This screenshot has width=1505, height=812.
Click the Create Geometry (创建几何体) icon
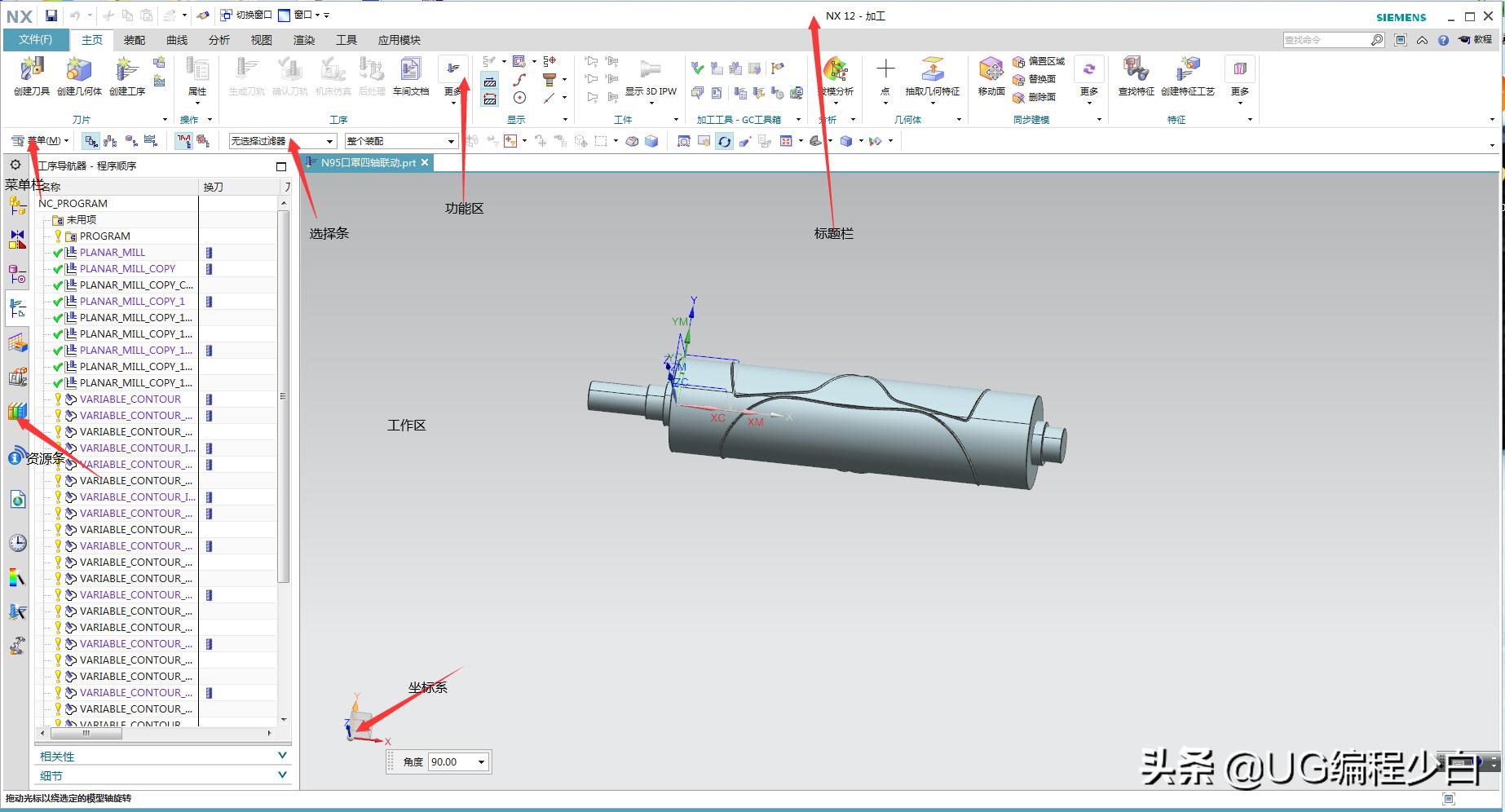coord(79,70)
